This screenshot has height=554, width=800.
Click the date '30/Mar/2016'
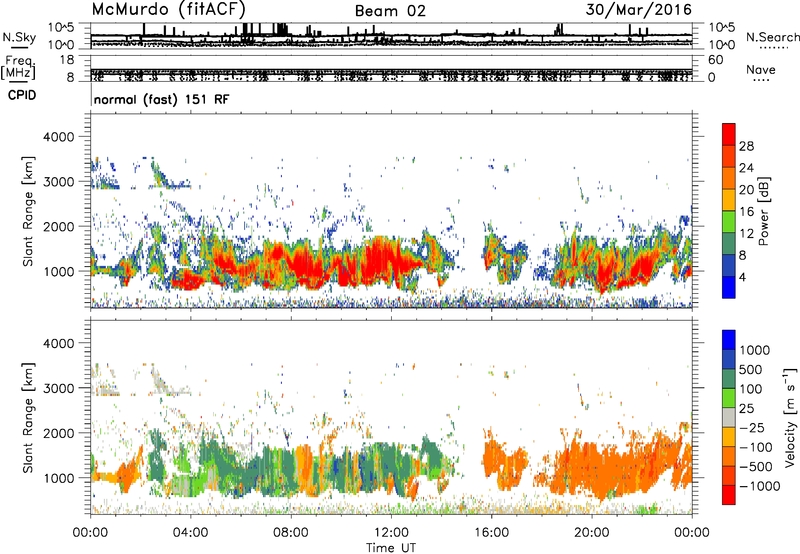pos(639,9)
